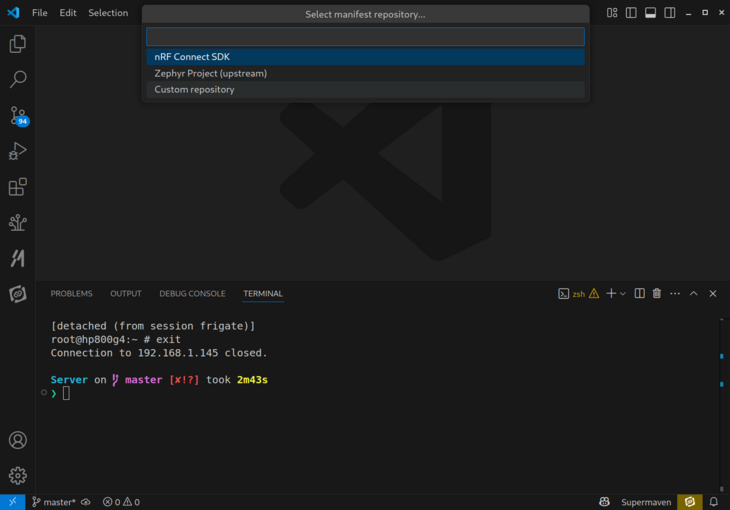Create a new terminal with plus icon
The width and height of the screenshot is (730, 510).
click(611, 293)
